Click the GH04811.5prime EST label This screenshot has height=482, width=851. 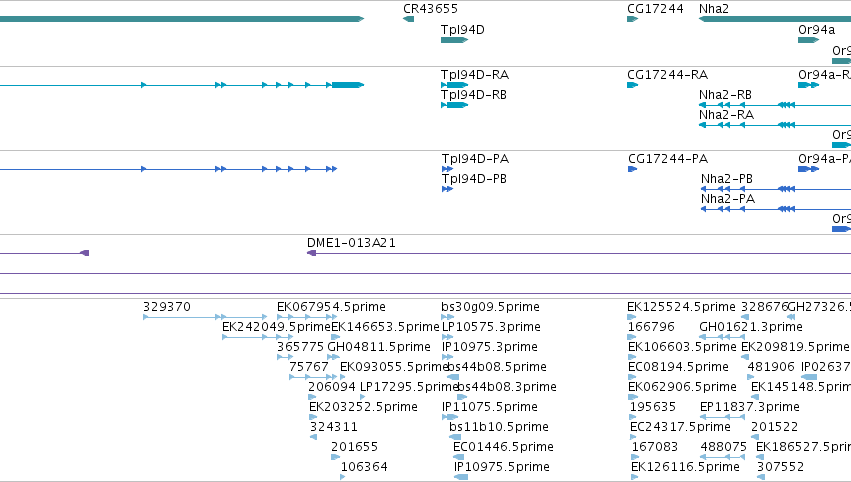[379, 347]
